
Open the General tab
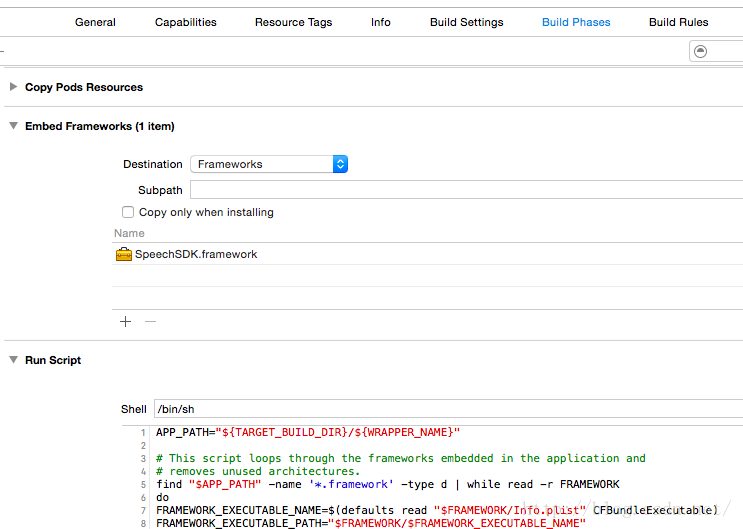pyautogui.click(x=95, y=22)
